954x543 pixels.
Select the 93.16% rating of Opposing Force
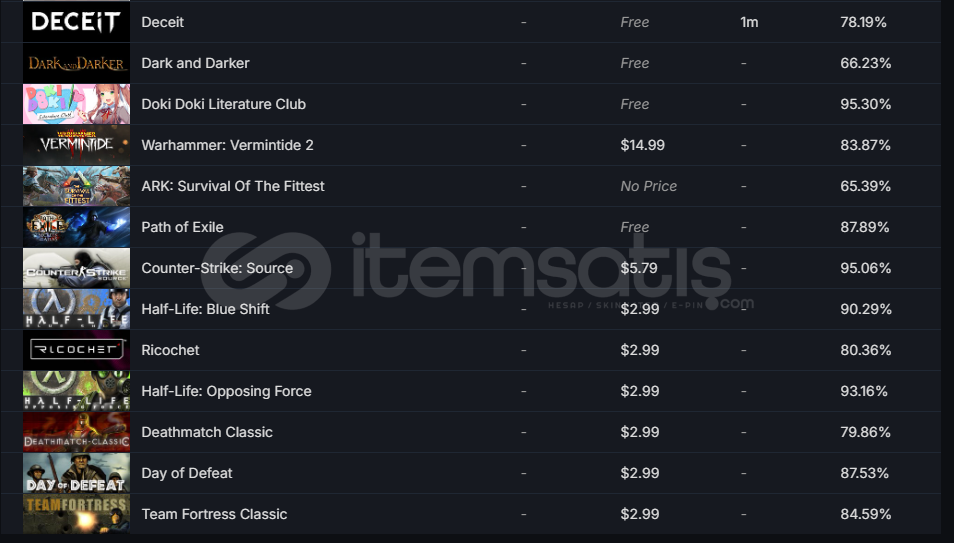[863, 391]
